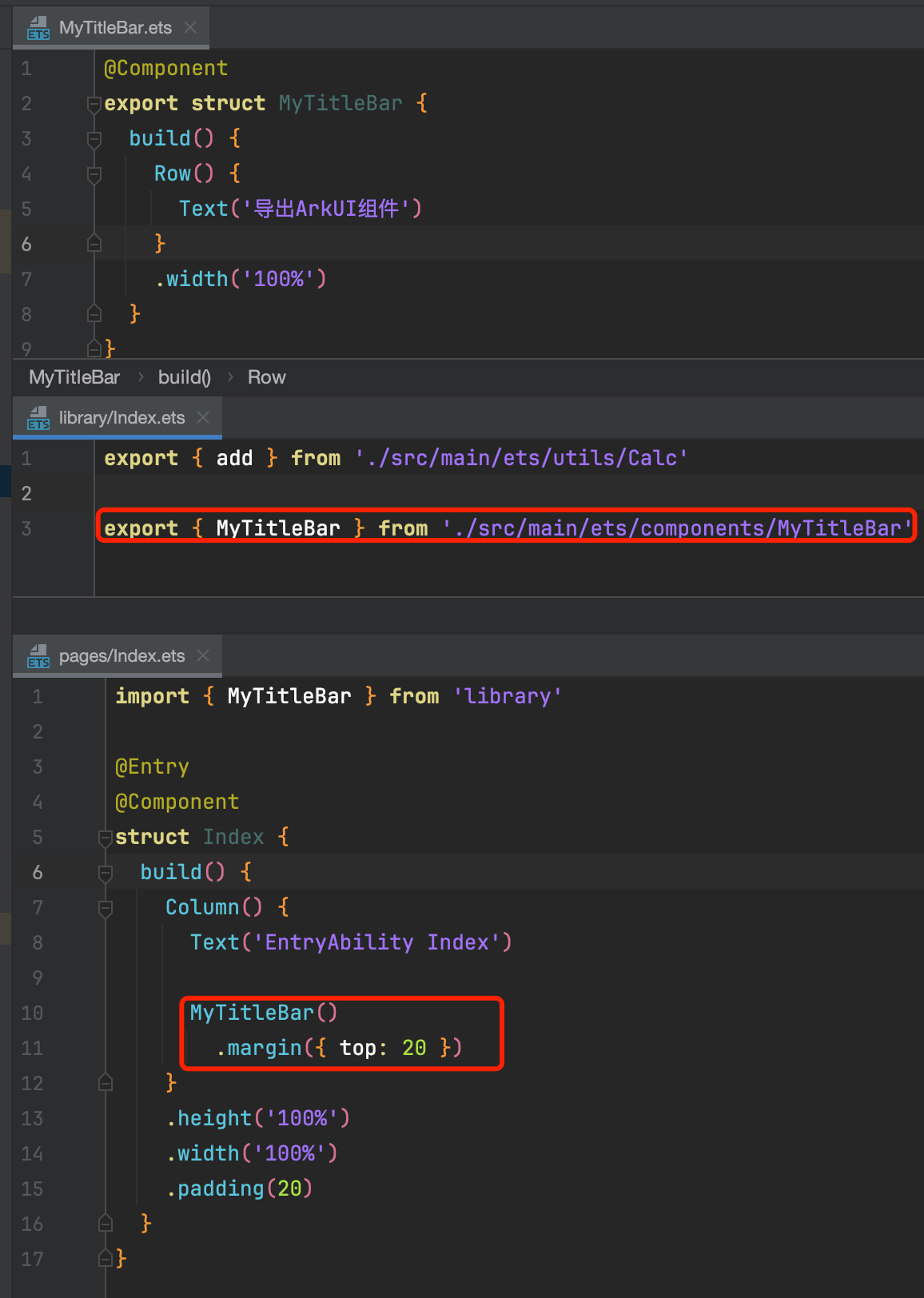Select MyTitleBar in the breadcrumb bar
The width and height of the screenshot is (924, 1298).
[x=74, y=377]
